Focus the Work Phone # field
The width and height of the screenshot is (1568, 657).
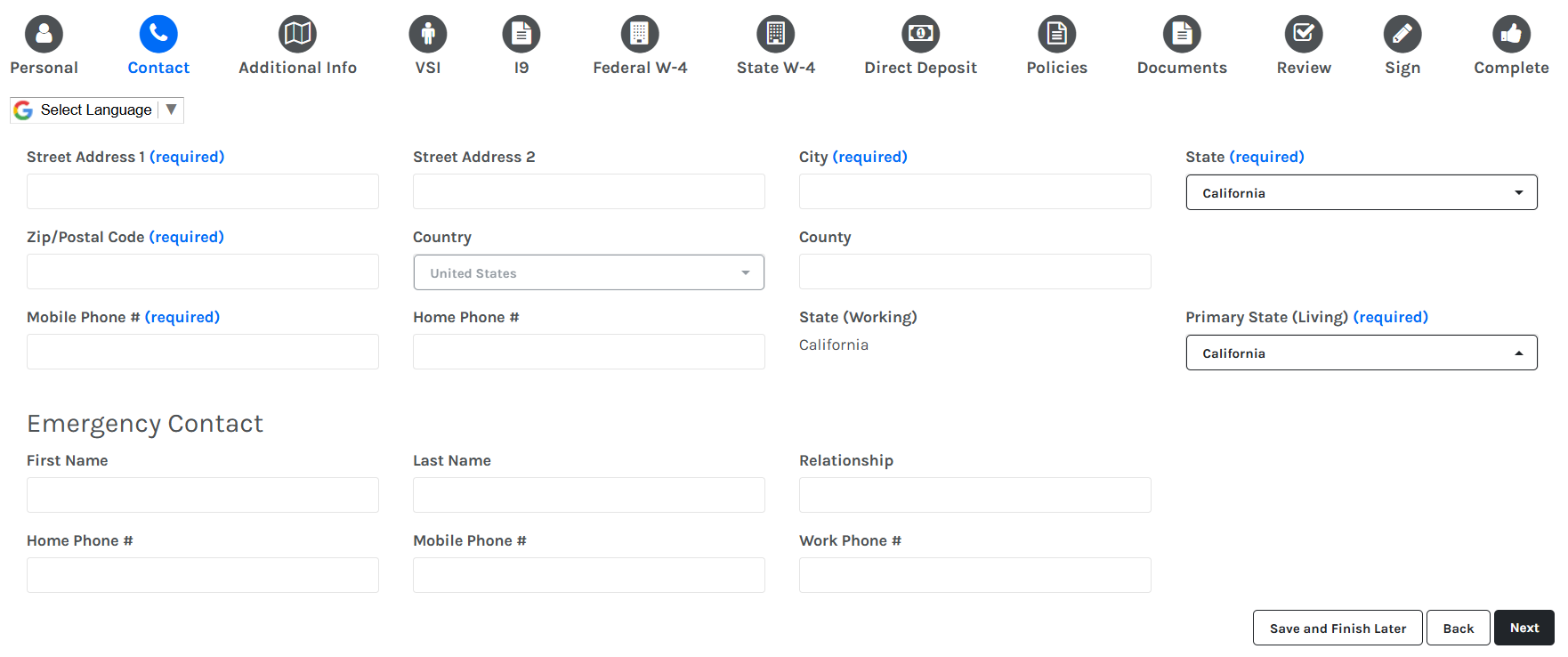coord(975,575)
